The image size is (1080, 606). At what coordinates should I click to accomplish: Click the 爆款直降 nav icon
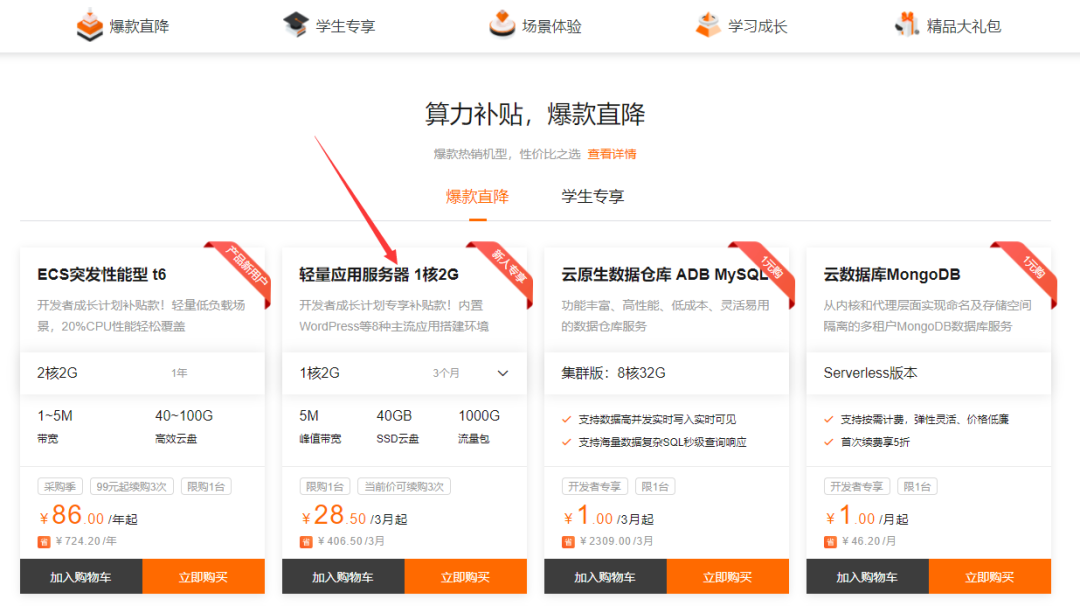[x=90, y=25]
